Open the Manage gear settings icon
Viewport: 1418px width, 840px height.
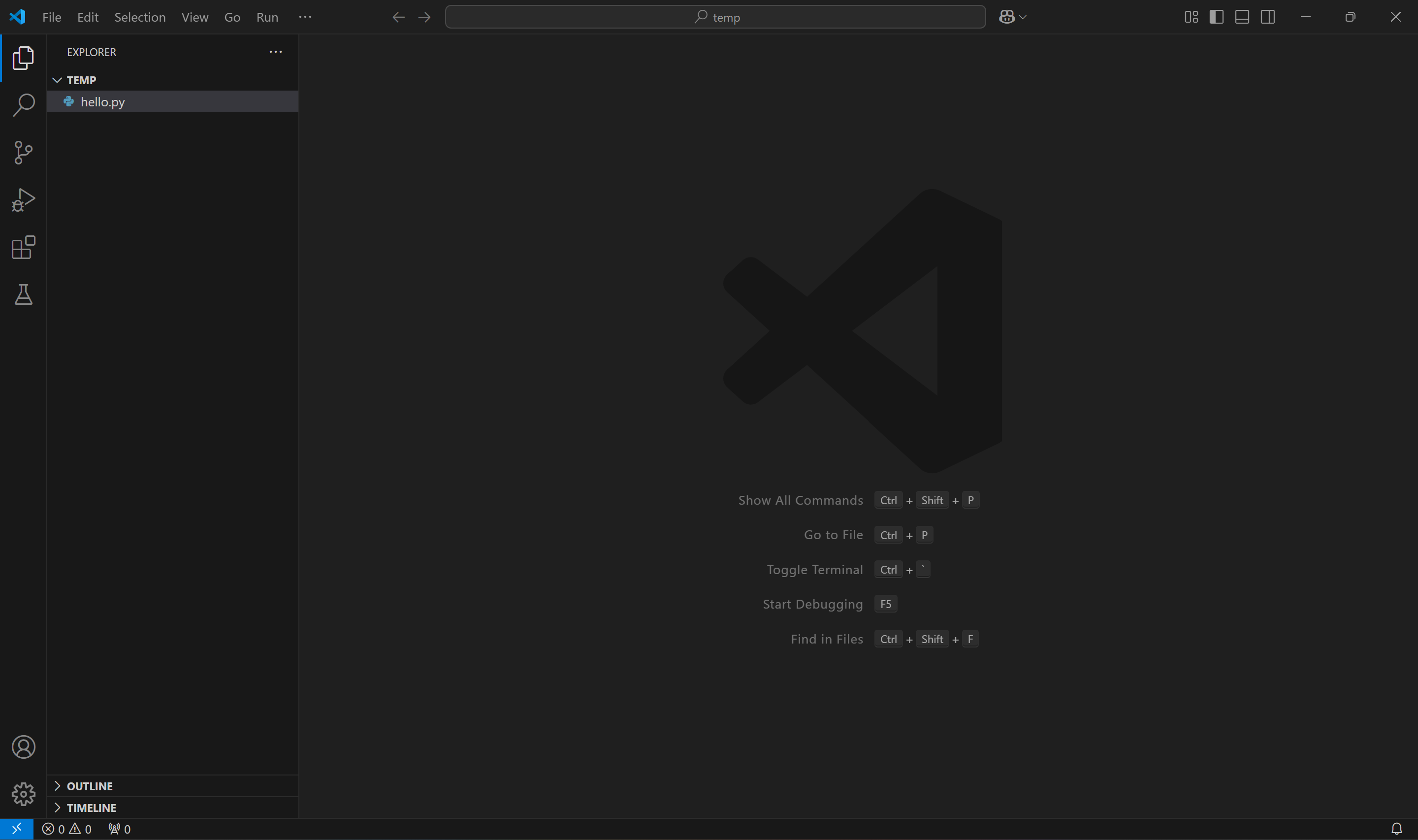[x=23, y=794]
